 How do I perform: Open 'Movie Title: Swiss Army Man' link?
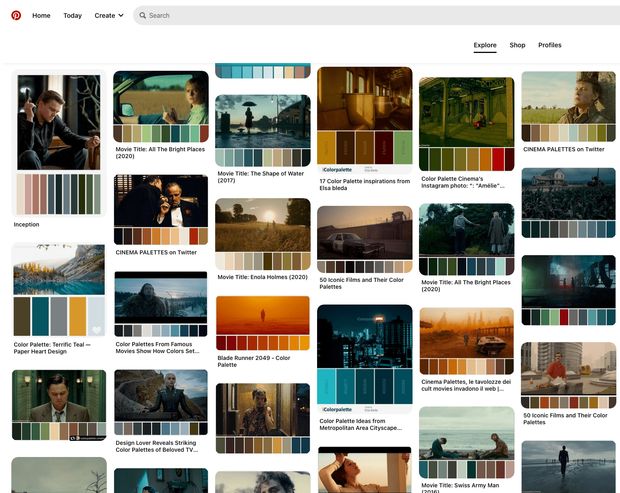[x=460, y=487]
